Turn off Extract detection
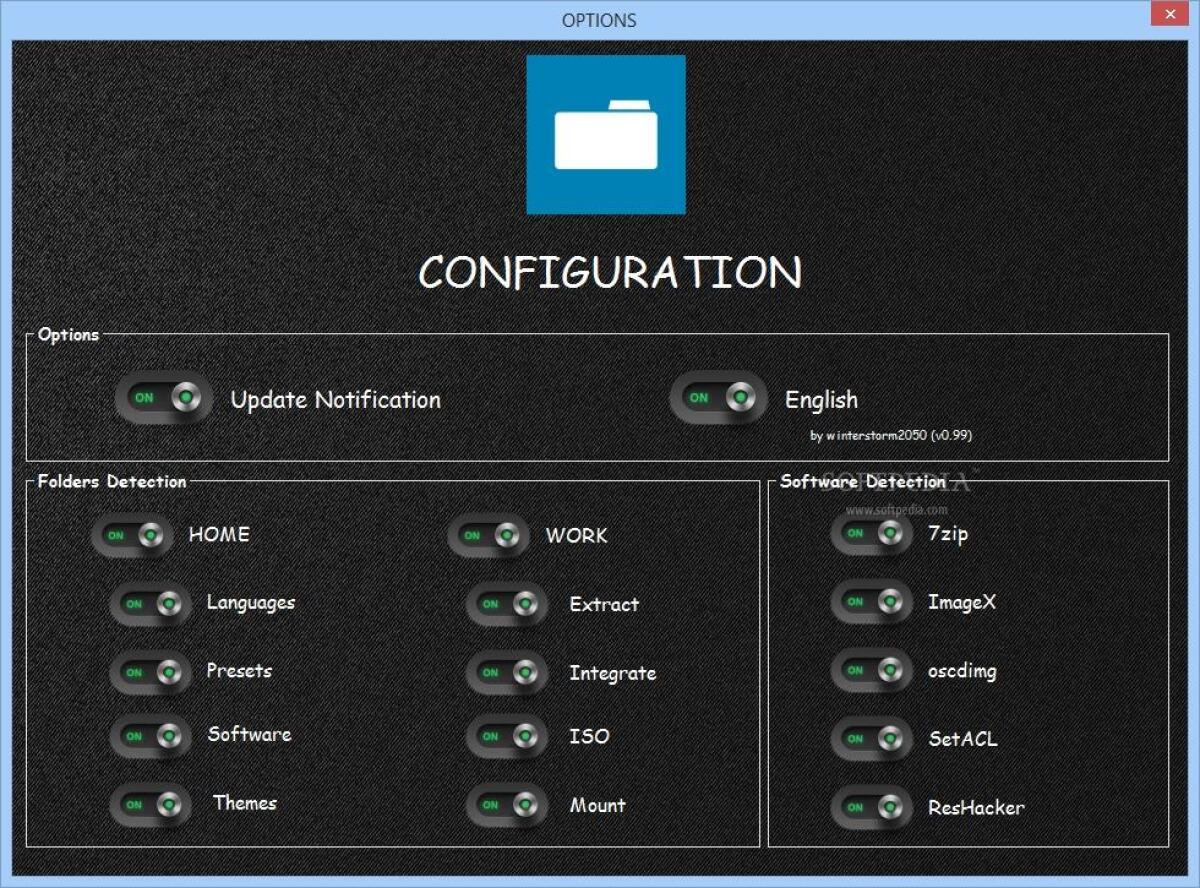1200x888 pixels. (x=506, y=603)
